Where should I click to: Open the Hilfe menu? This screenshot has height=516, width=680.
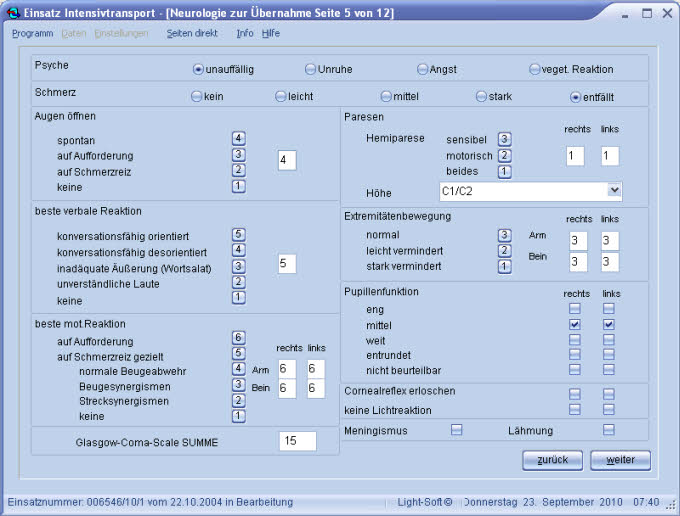(x=271, y=33)
